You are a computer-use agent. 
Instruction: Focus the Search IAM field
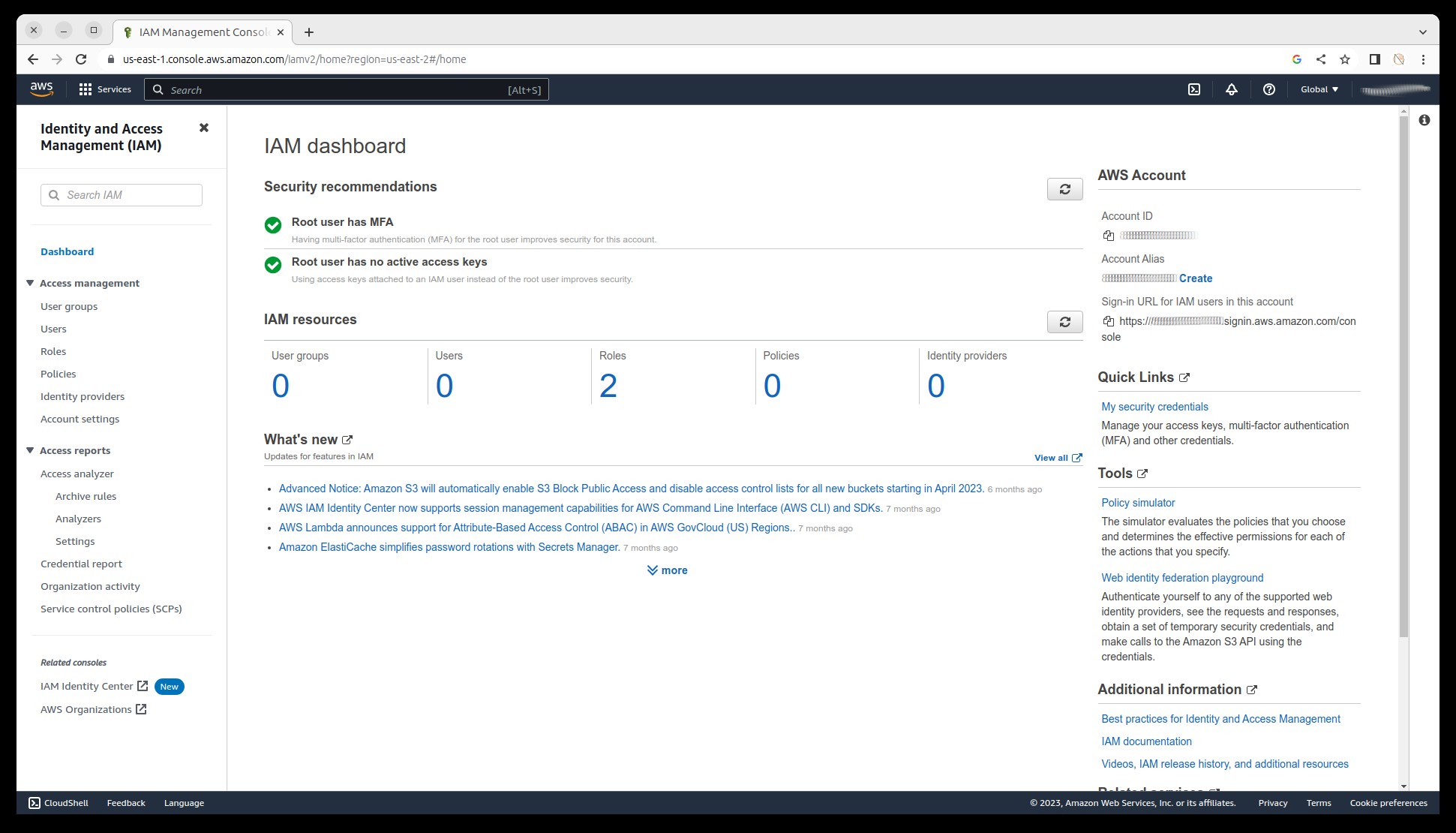click(122, 195)
